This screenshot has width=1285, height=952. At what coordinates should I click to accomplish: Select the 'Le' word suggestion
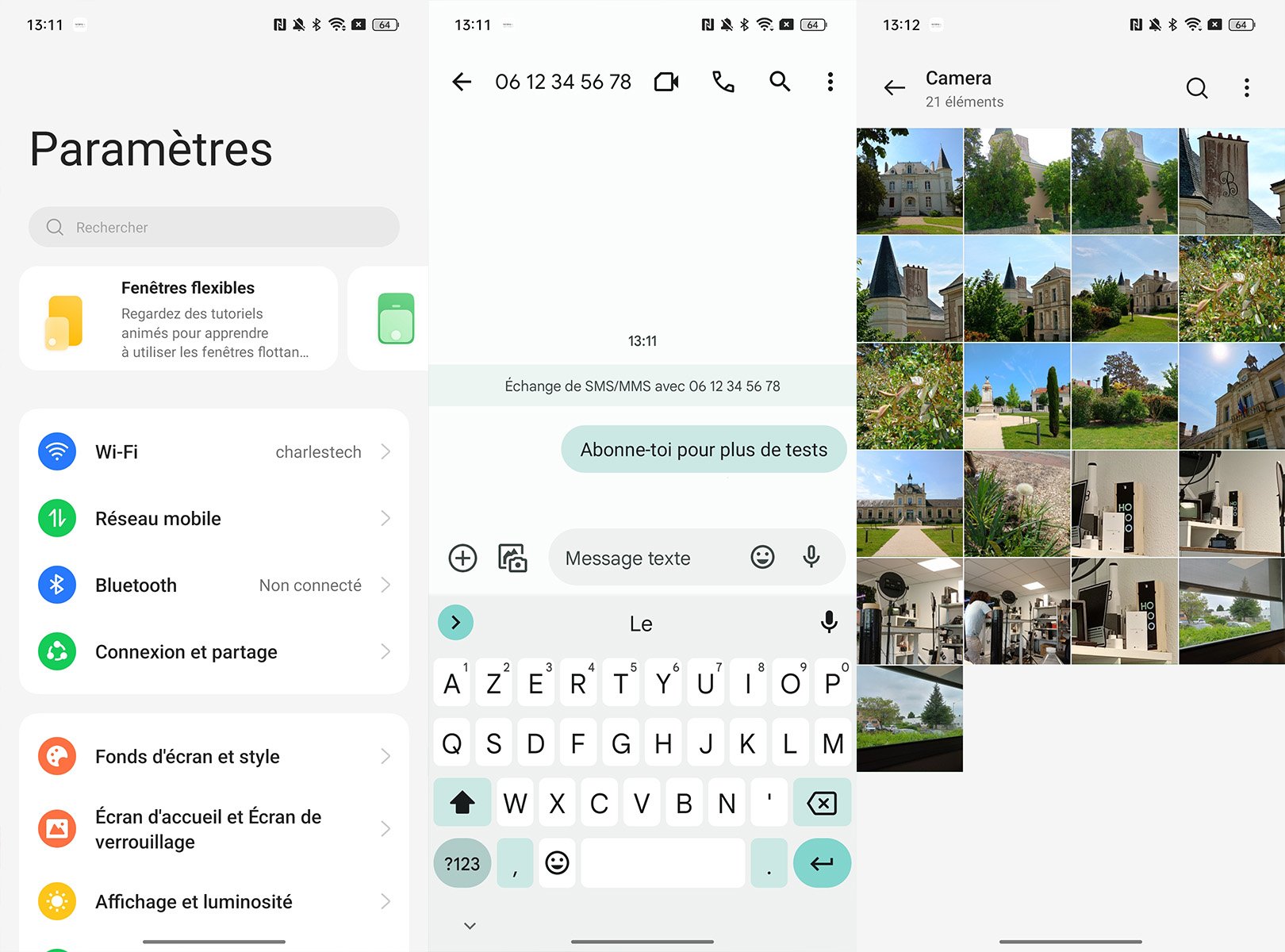[x=641, y=624]
